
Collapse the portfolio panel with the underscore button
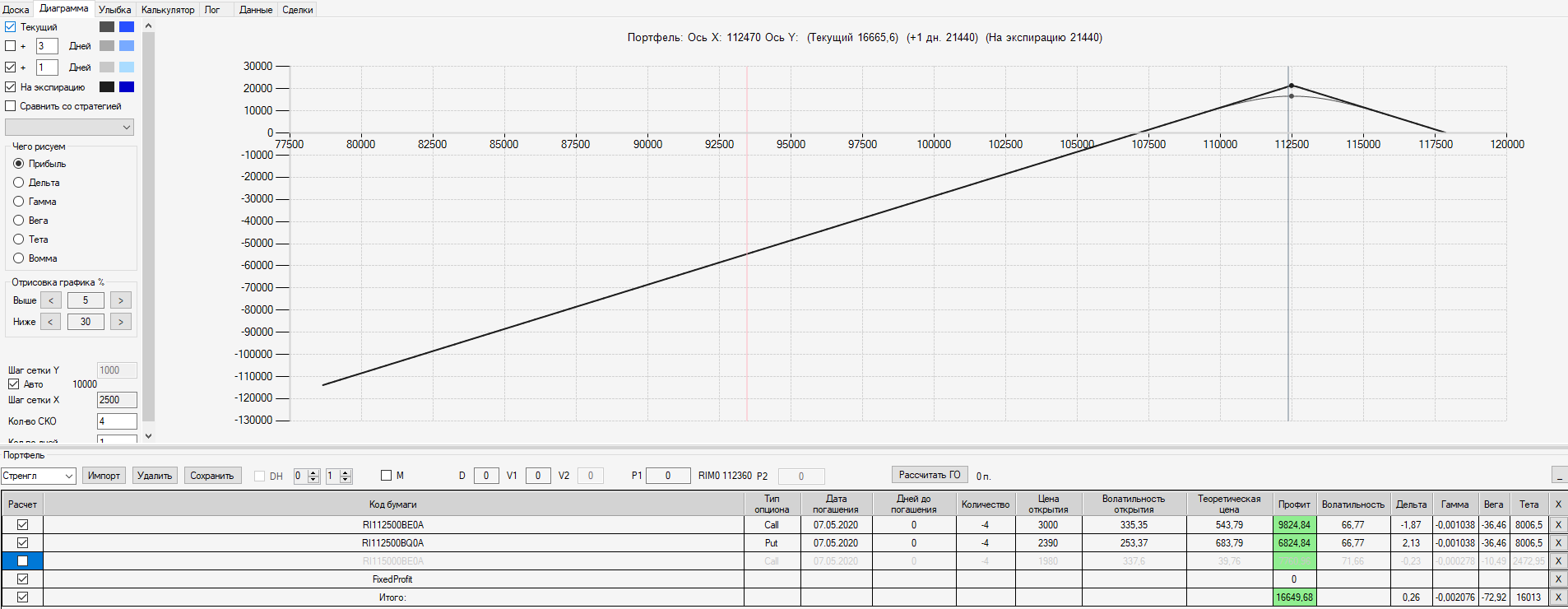(1559, 475)
